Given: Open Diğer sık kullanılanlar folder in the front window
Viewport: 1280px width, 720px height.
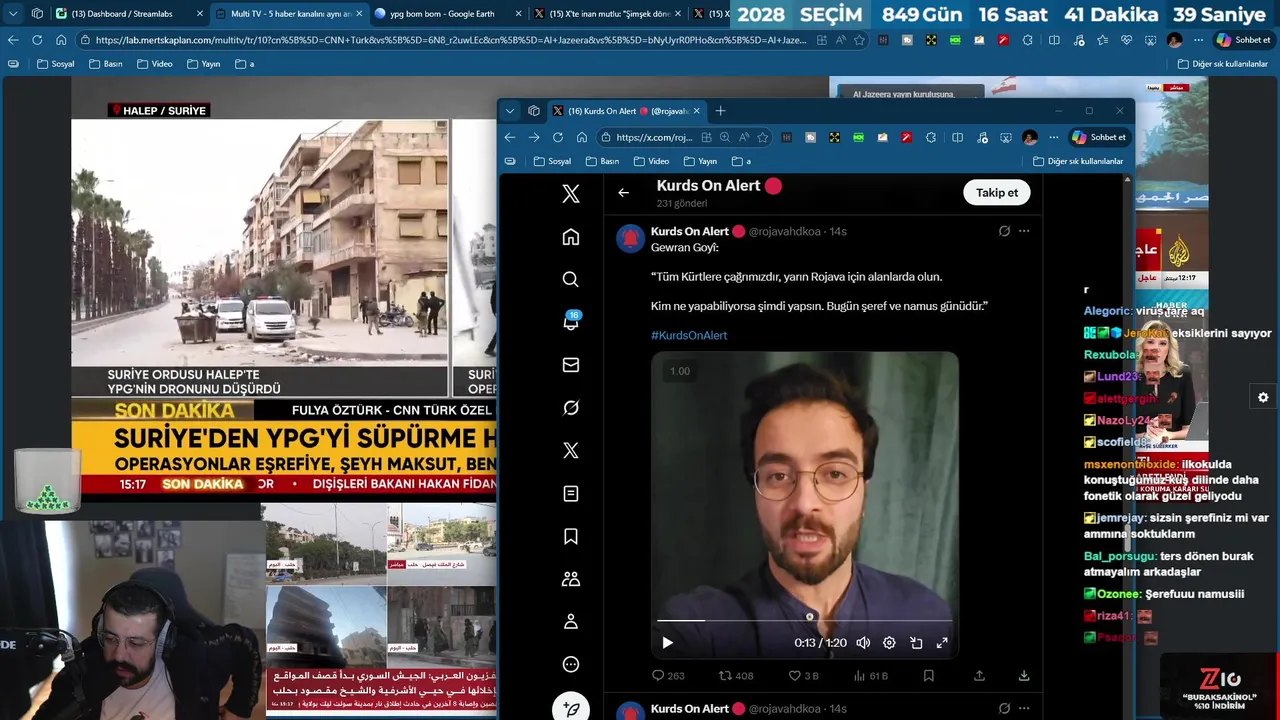Looking at the screenshot, I should pos(1078,161).
